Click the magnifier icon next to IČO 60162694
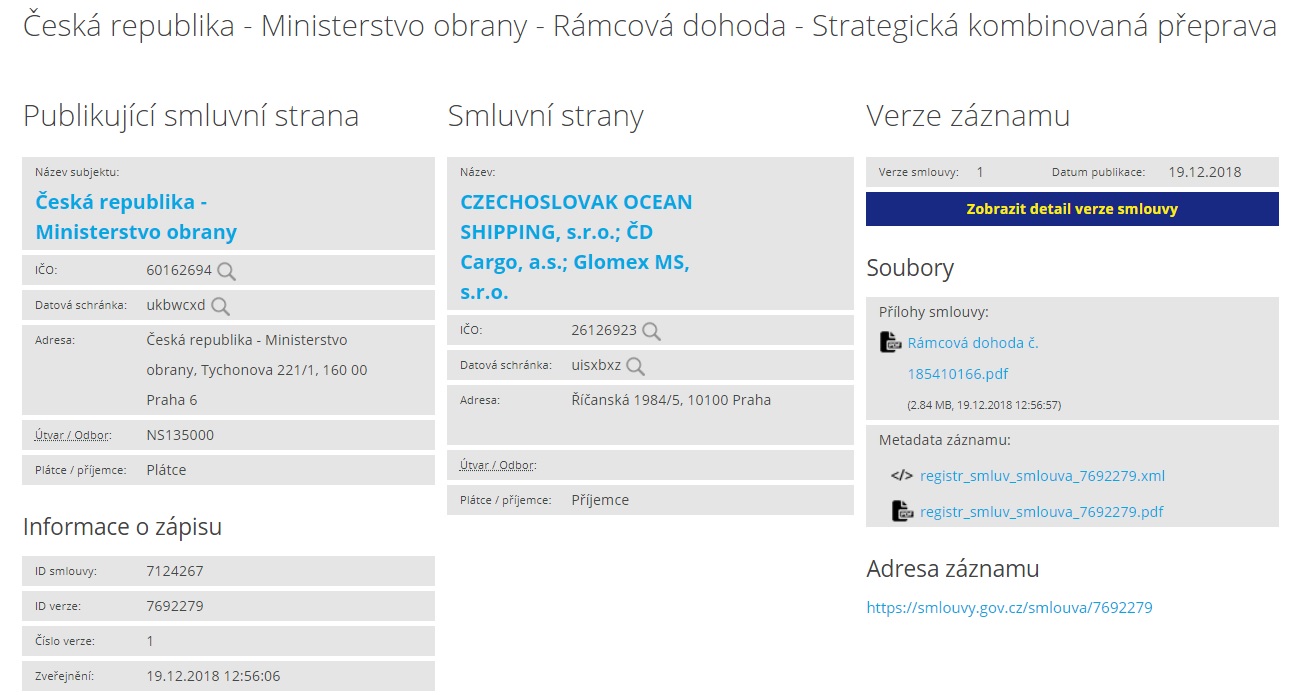Screen dimensions: 1310x695 click(x=227, y=271)
